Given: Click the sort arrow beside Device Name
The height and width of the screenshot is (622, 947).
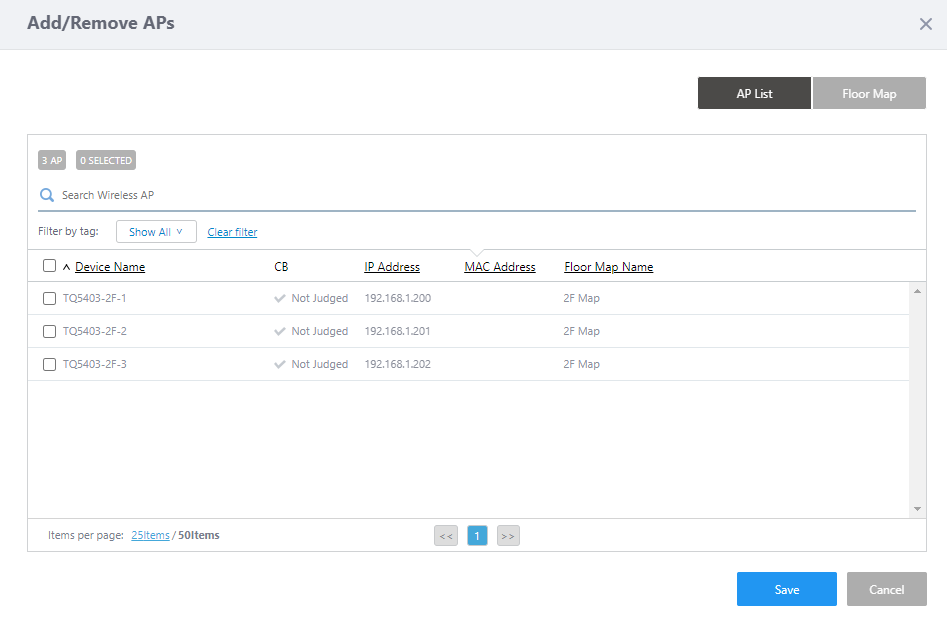Looking at the screenshot, I should point(67,267).
